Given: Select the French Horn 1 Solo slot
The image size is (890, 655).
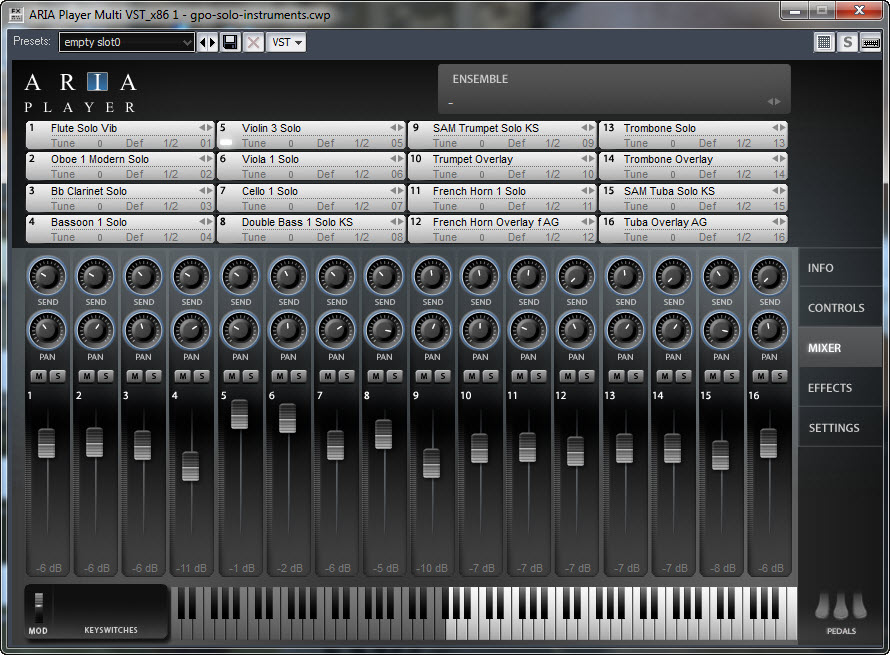Looking at the screenshot, I should pyautogui.click(x=502, y=198).
